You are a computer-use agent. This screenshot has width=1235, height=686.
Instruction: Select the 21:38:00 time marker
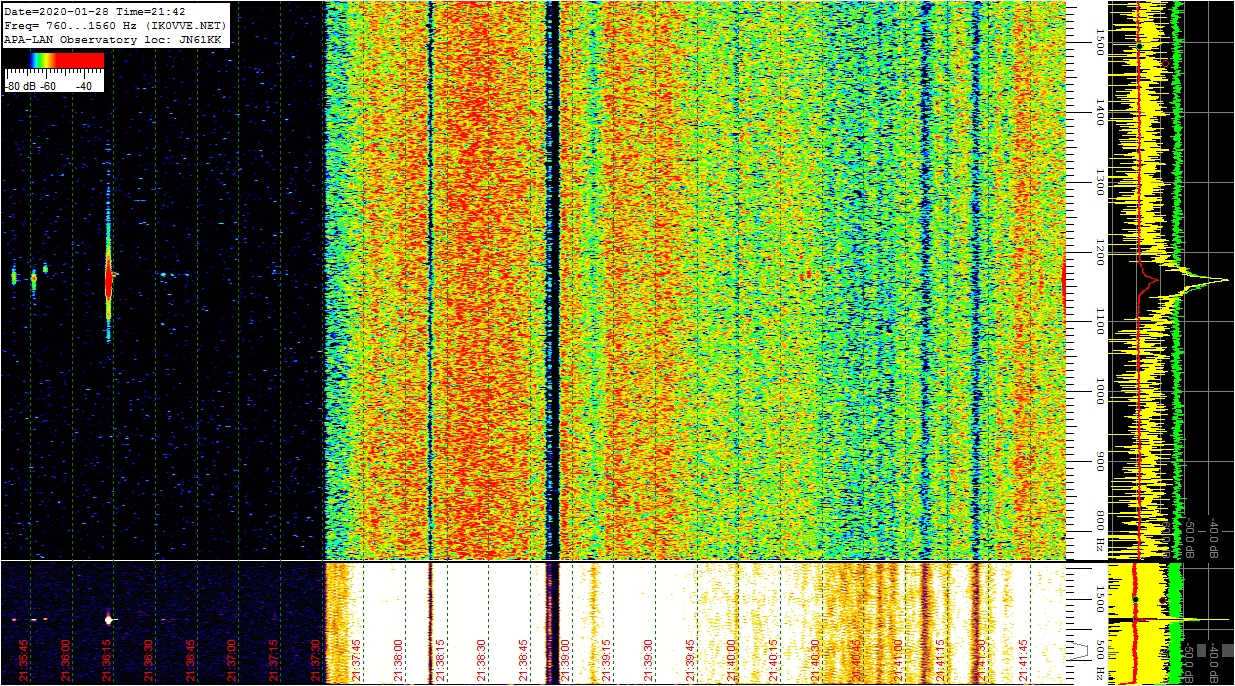(399, 660)
